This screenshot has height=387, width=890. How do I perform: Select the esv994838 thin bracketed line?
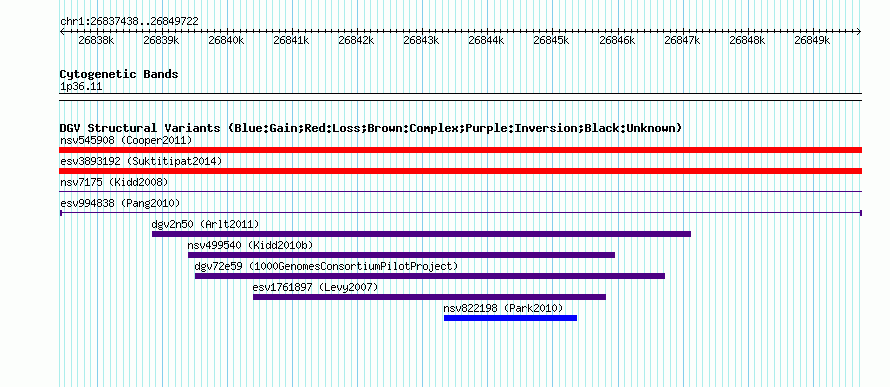460,213
